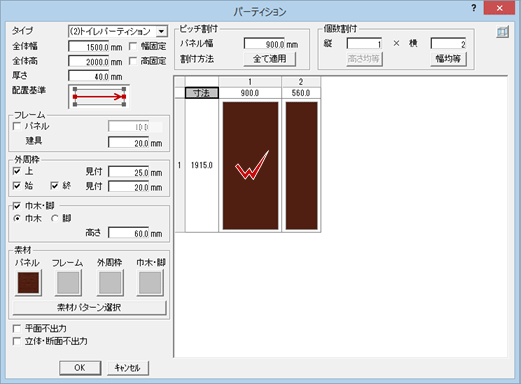
Task: Toggle the フレーム パネル checkbox
Action: (x=17, y=126)
